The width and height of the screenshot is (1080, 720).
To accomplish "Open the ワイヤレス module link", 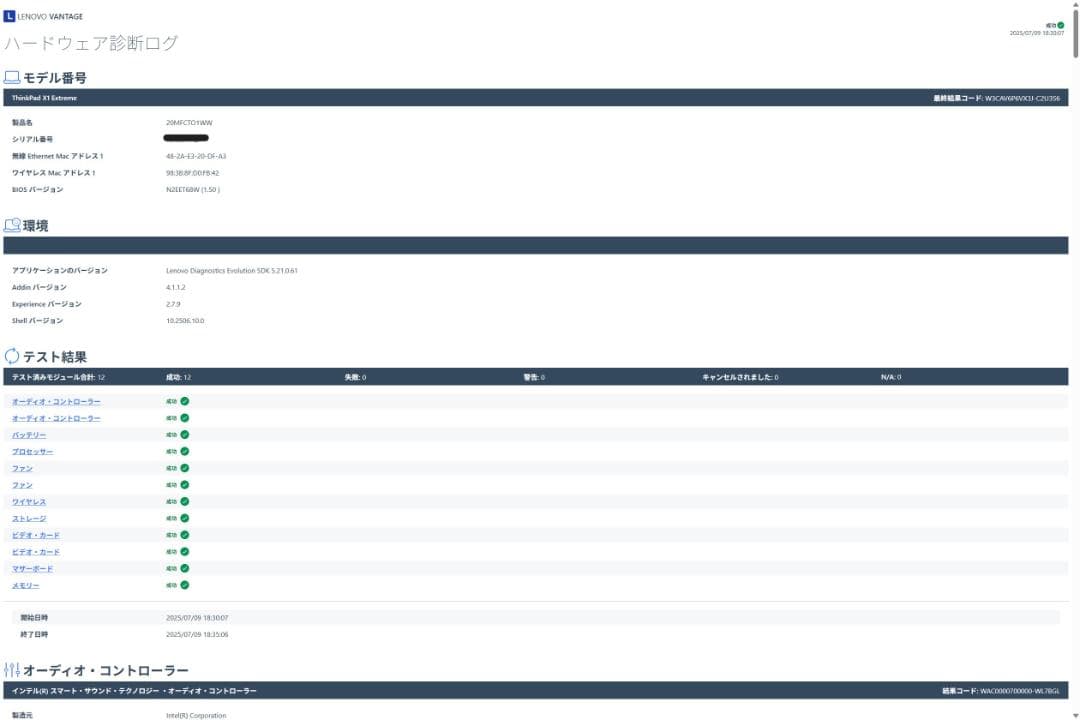I will (x=29, y=502).
